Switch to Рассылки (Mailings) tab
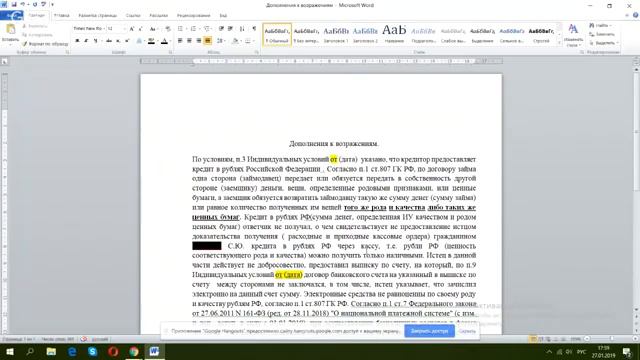 [158, 16]
